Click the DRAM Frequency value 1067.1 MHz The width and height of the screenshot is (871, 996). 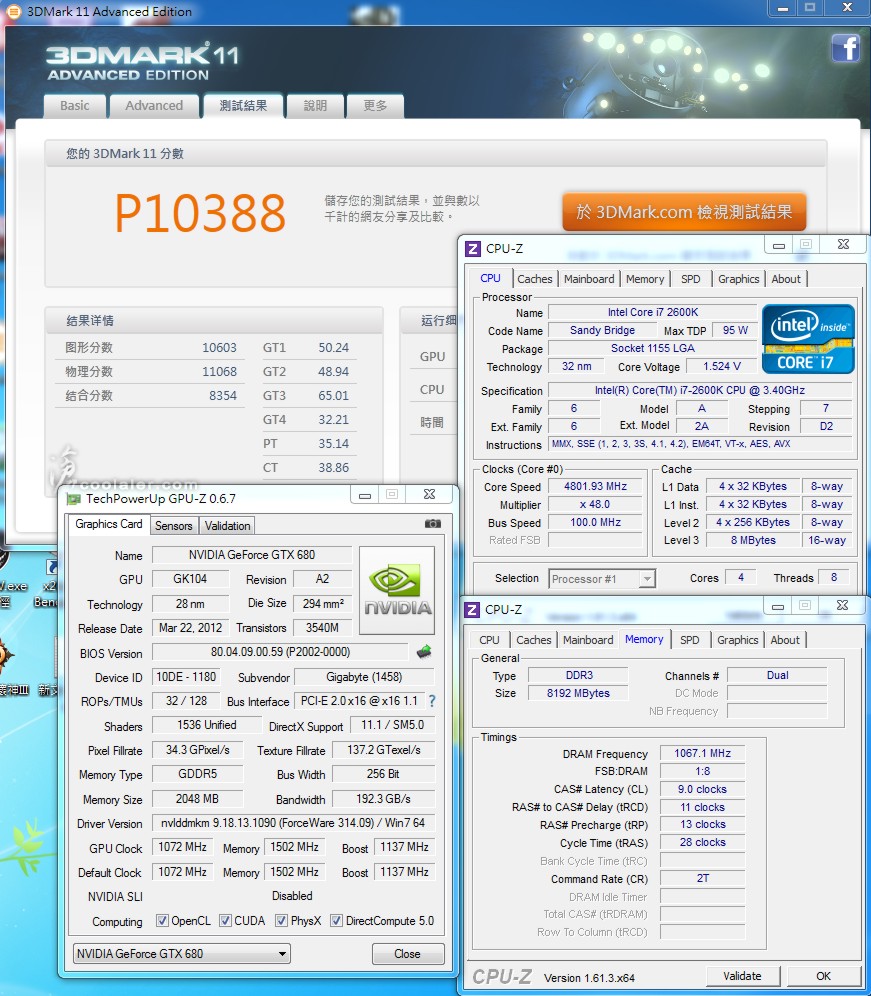pos(703,753)
